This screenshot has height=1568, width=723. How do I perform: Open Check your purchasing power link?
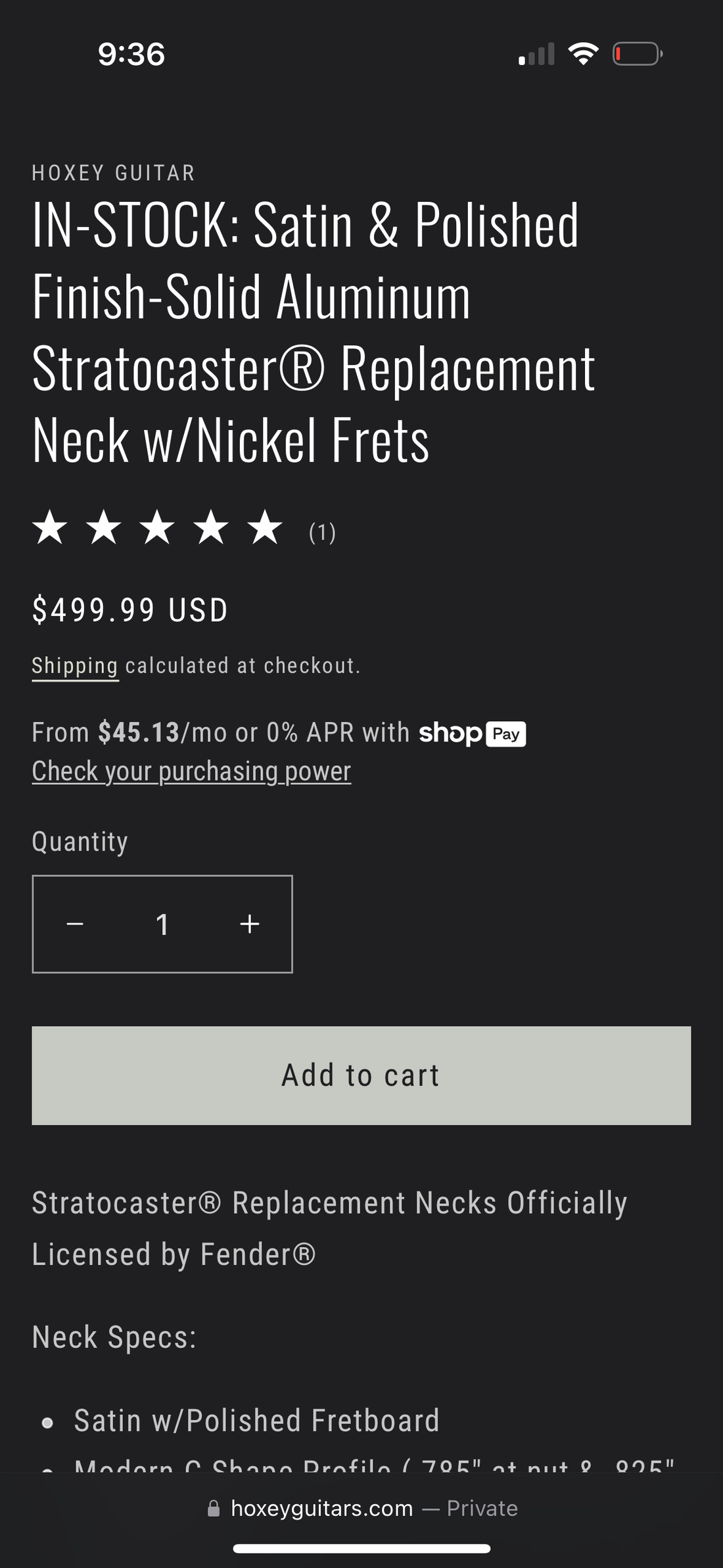(191, 771)
